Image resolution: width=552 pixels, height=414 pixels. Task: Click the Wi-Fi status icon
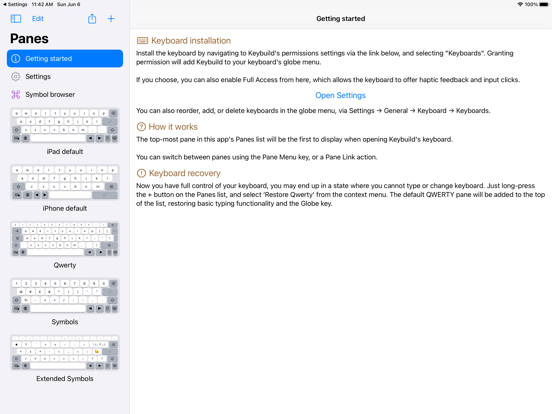click(x=520, y=4)
